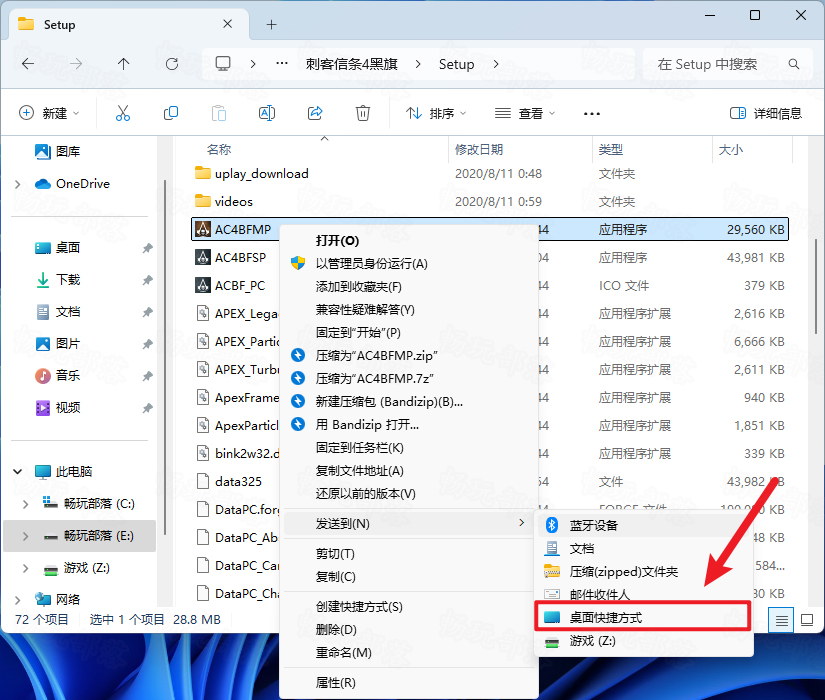
Task: Click chevron after 刺客信条4黑旗 in address bar
Action: pyautogui.click(x=418, y=64)
